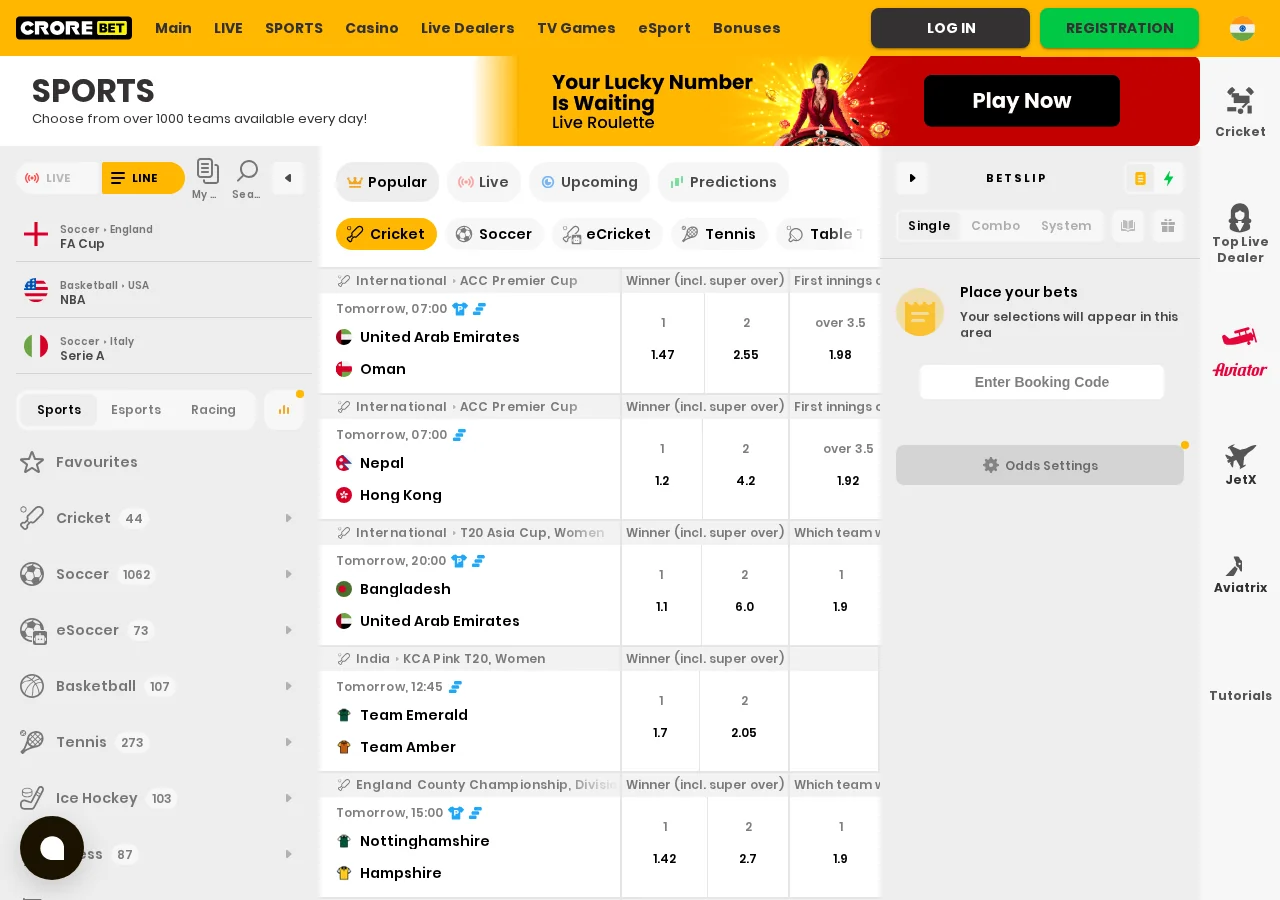Expand the eSoccer 73 category
1280x900 pixels.
(160, 630)
